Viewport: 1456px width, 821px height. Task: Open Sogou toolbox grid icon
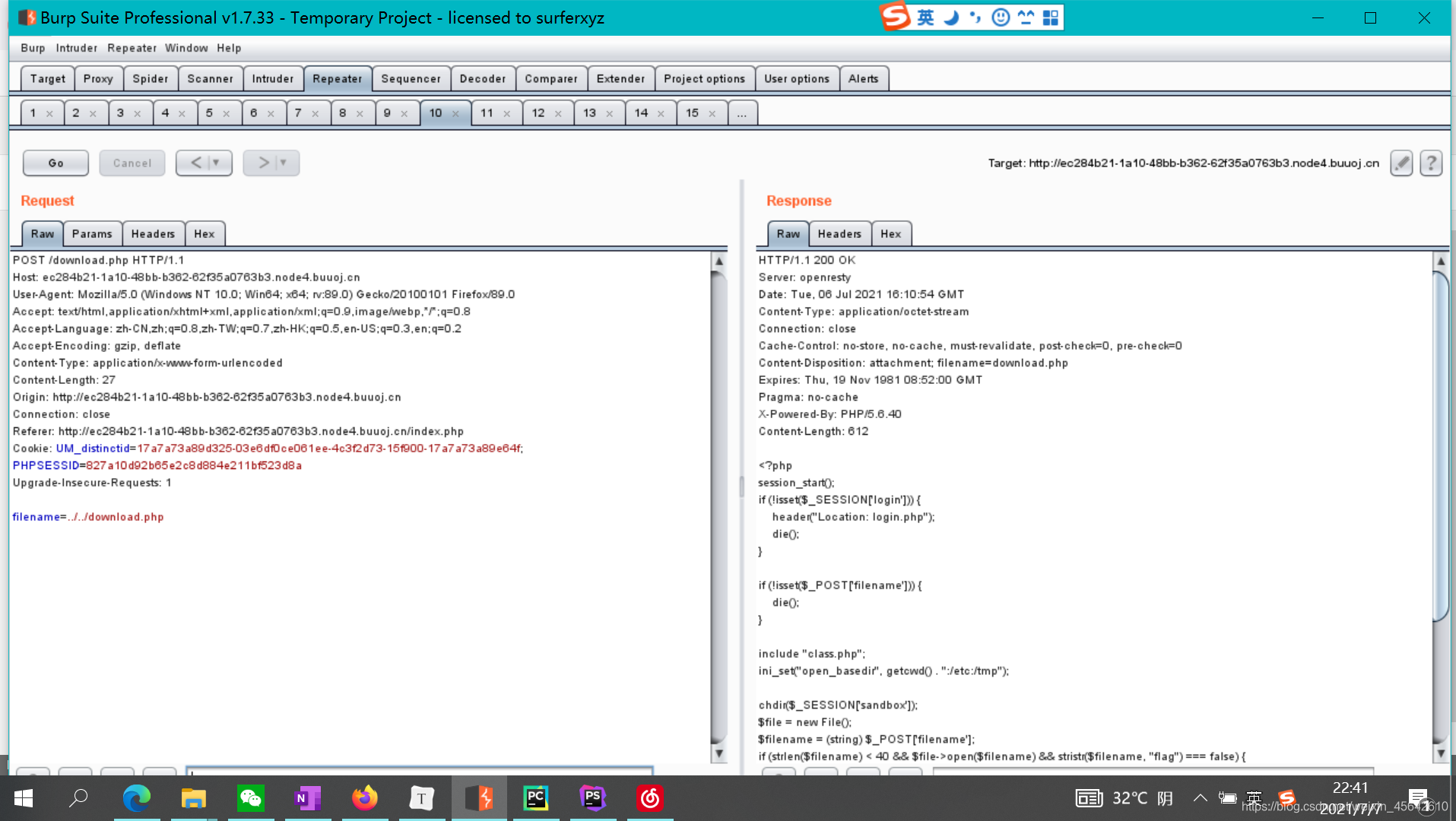coord(1051,17)
